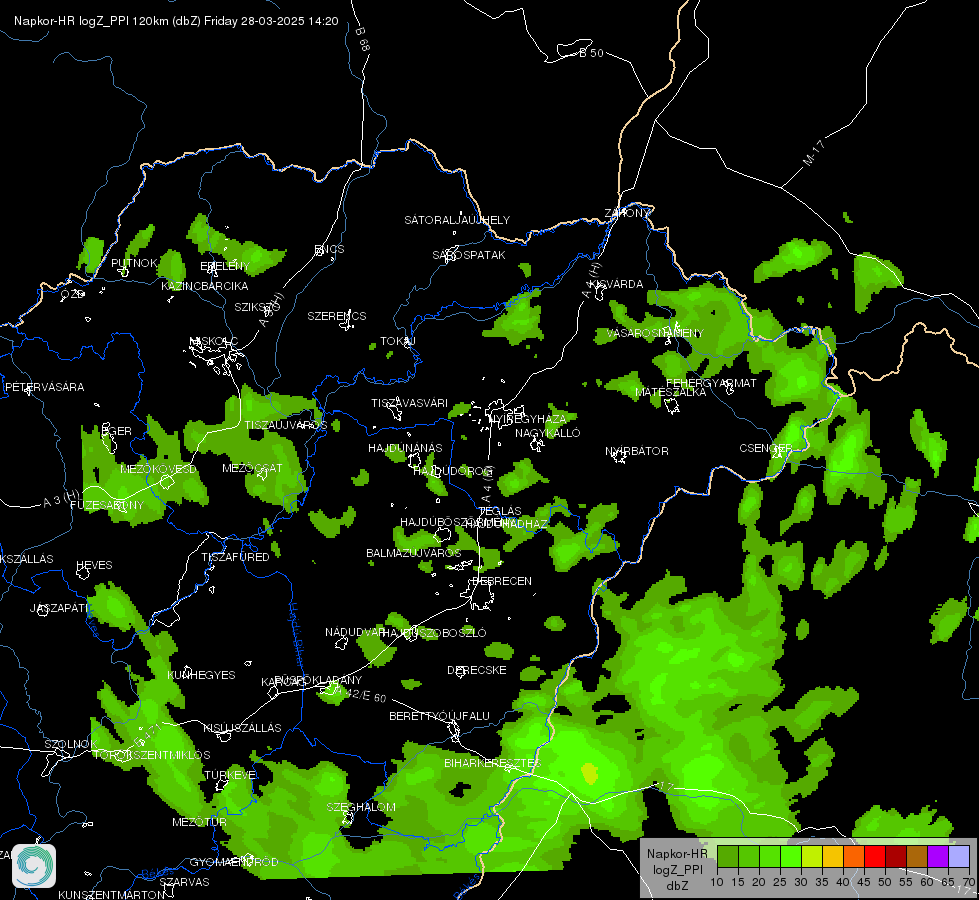
Task: Click the JASZAPATI city label
Action: point(60,608)
